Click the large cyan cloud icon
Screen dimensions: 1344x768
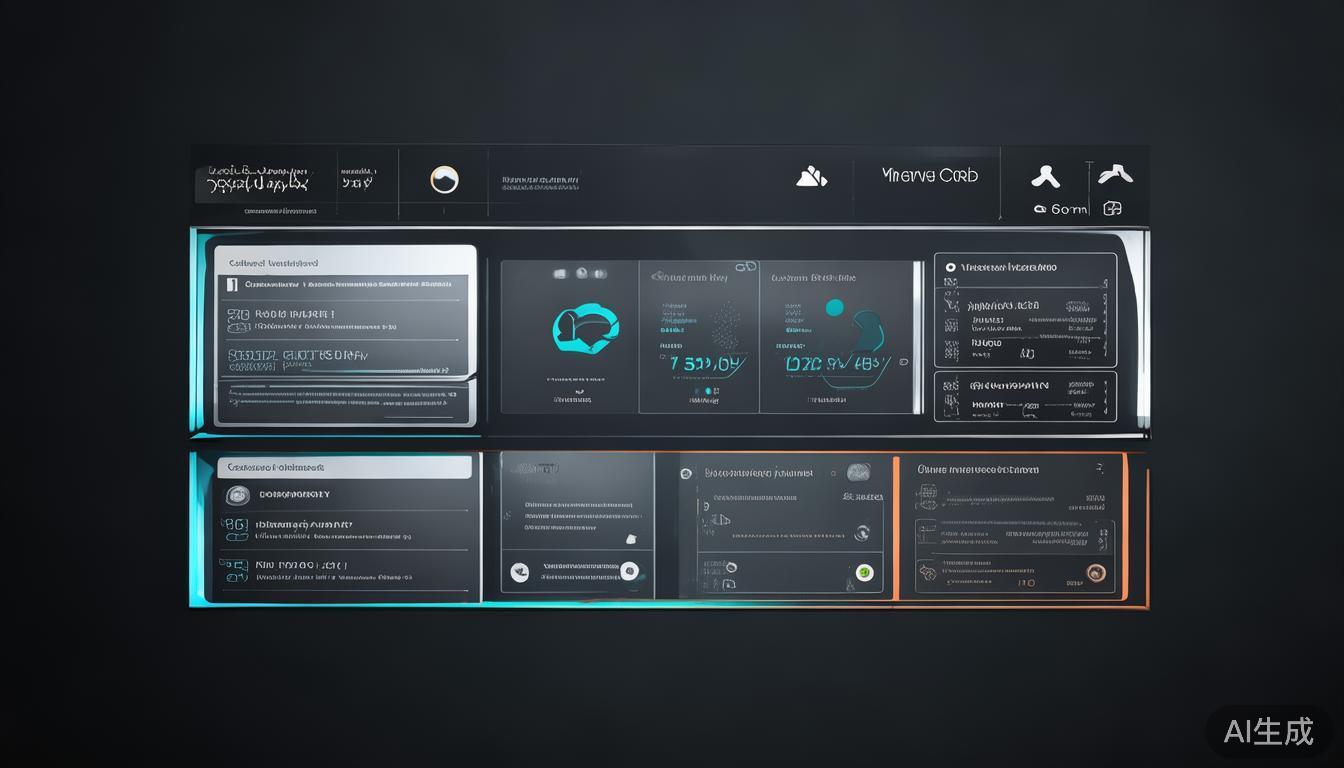(585, 327)
